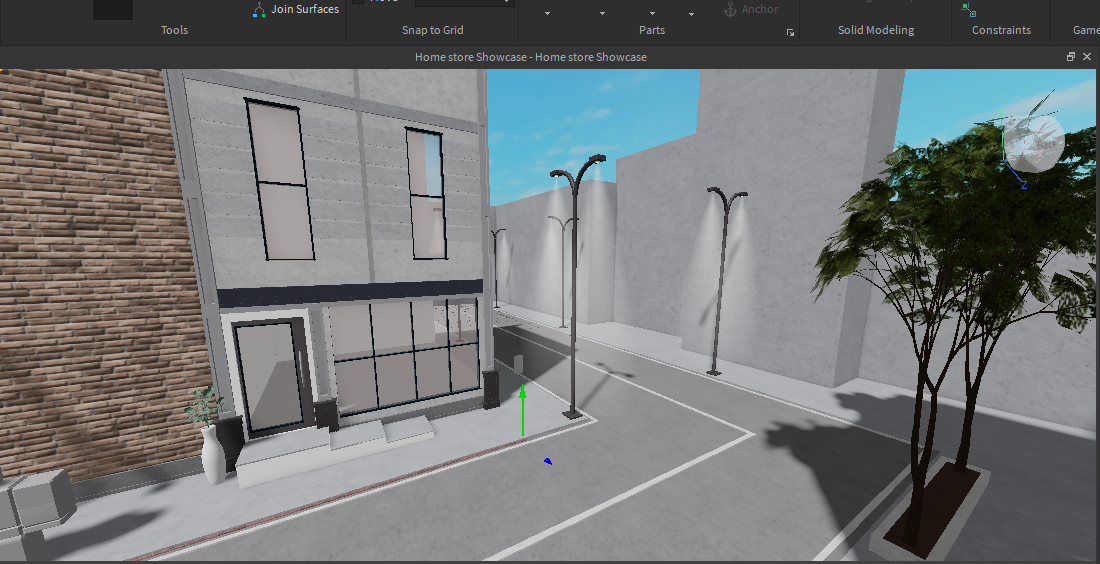
Task: Open the Parts group dialog launcher
Action: pyautogui.click(x=791, y=32)
